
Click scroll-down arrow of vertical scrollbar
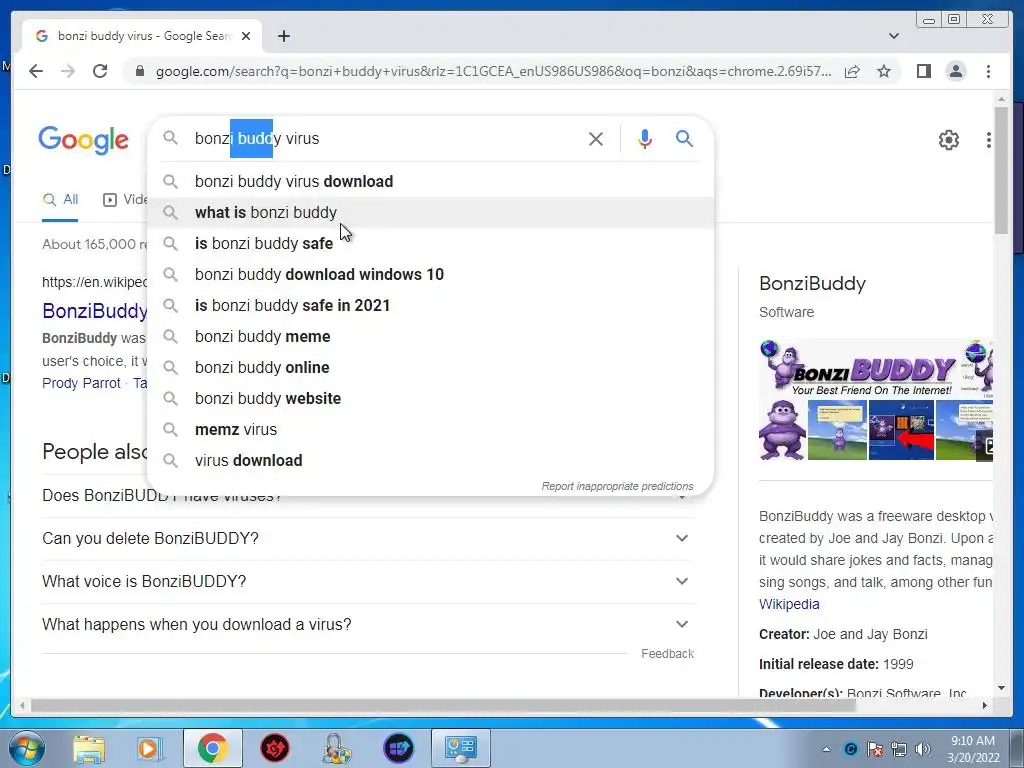click(1002, 688)
